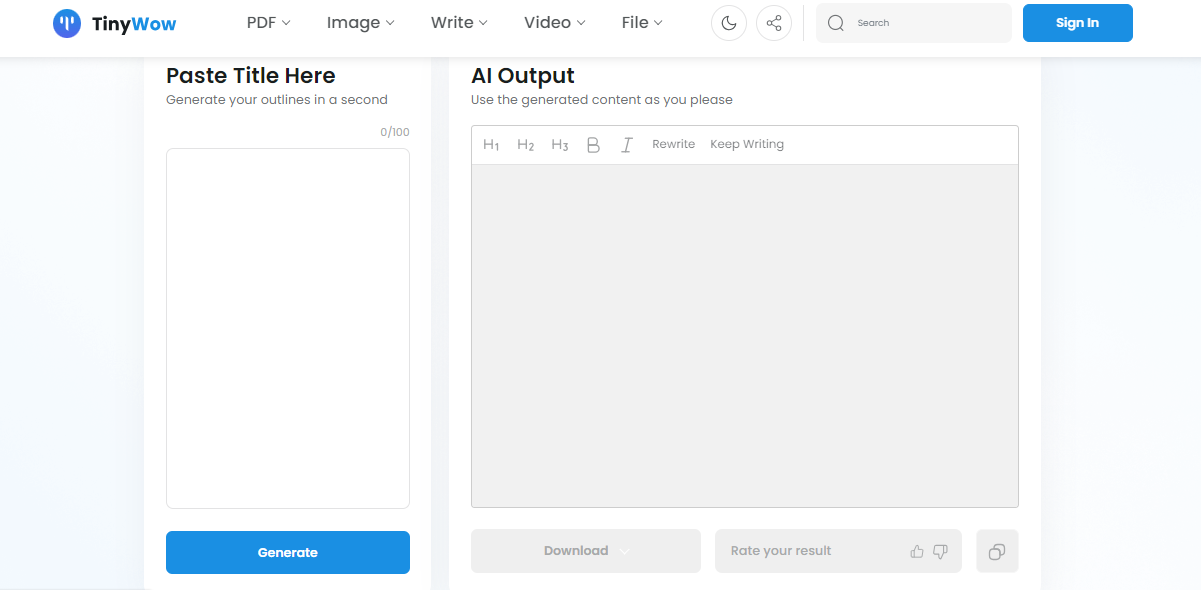Click the 'Rate your result' label
Screen dimensions: 1201x590
[x=781, y=551]
